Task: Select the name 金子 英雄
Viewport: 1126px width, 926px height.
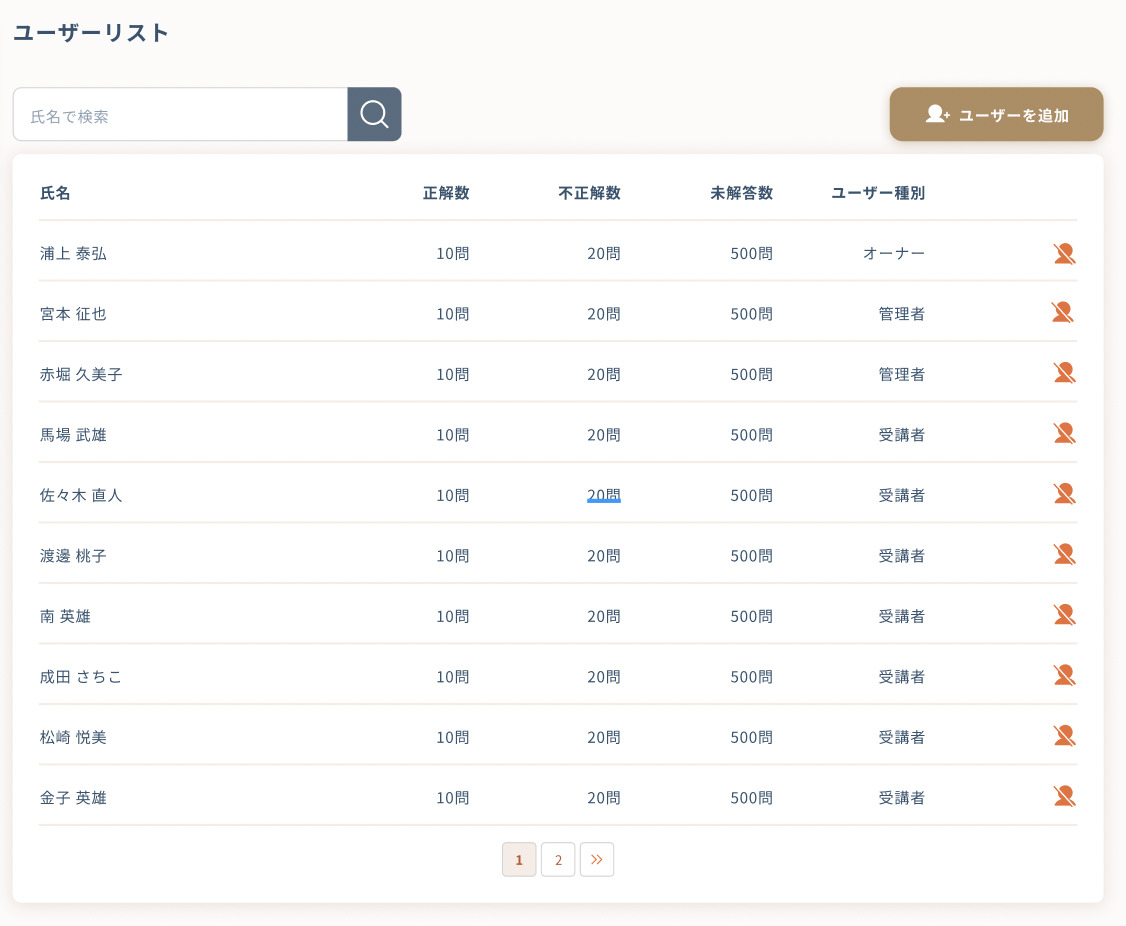Action: (73, 797)
